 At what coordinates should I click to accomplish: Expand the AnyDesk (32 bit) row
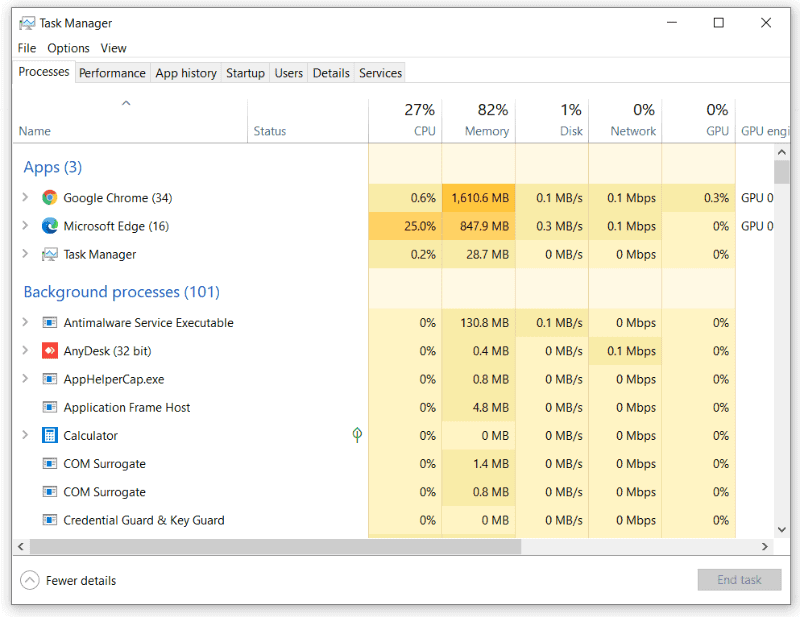25,351
